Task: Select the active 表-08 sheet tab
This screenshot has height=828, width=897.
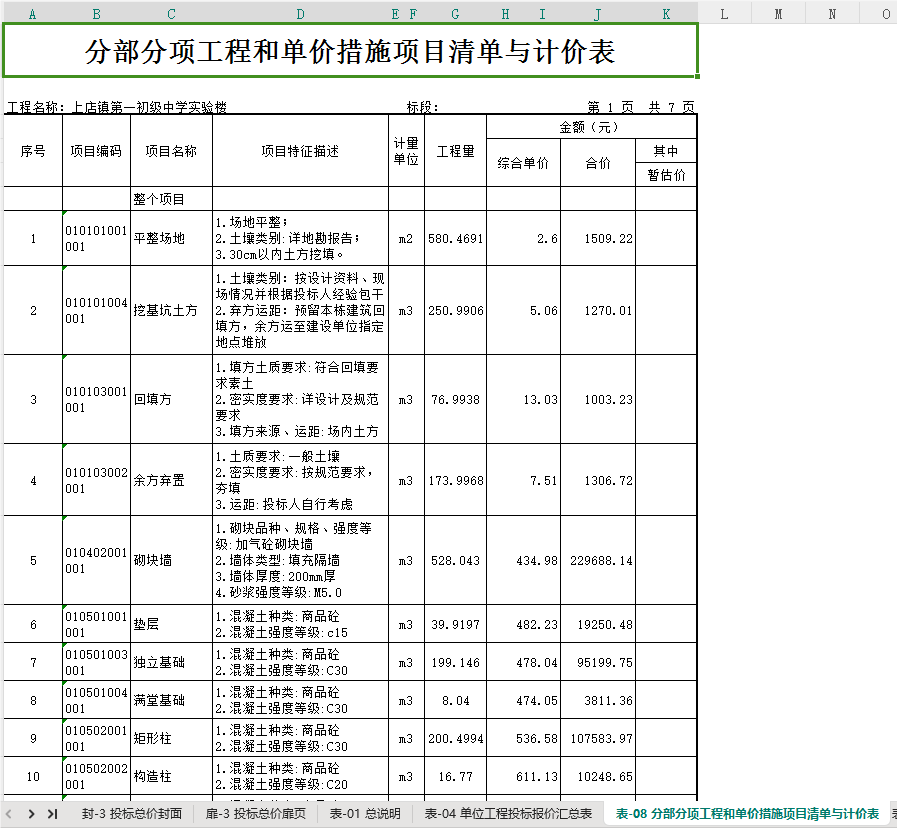Action: pos(747,814)
